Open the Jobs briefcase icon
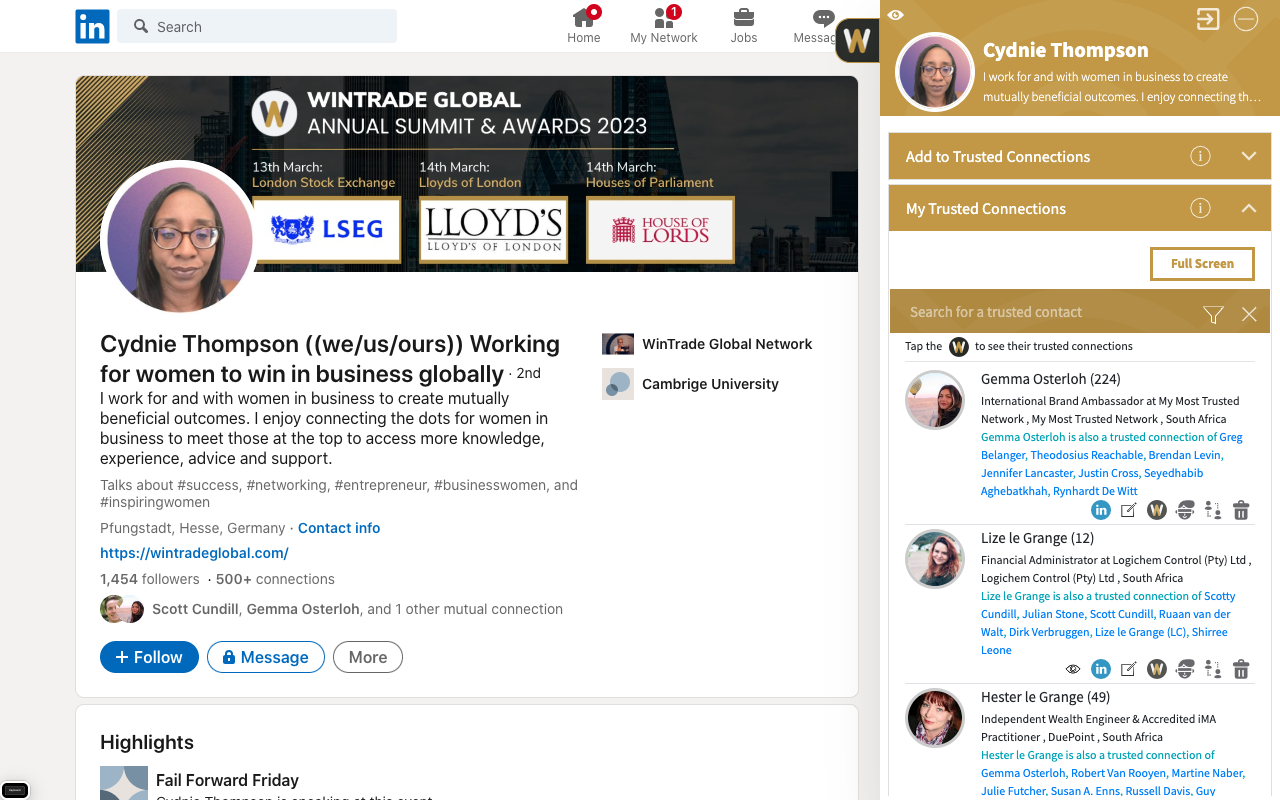The image size is (1280, 800). coord(744,26)
